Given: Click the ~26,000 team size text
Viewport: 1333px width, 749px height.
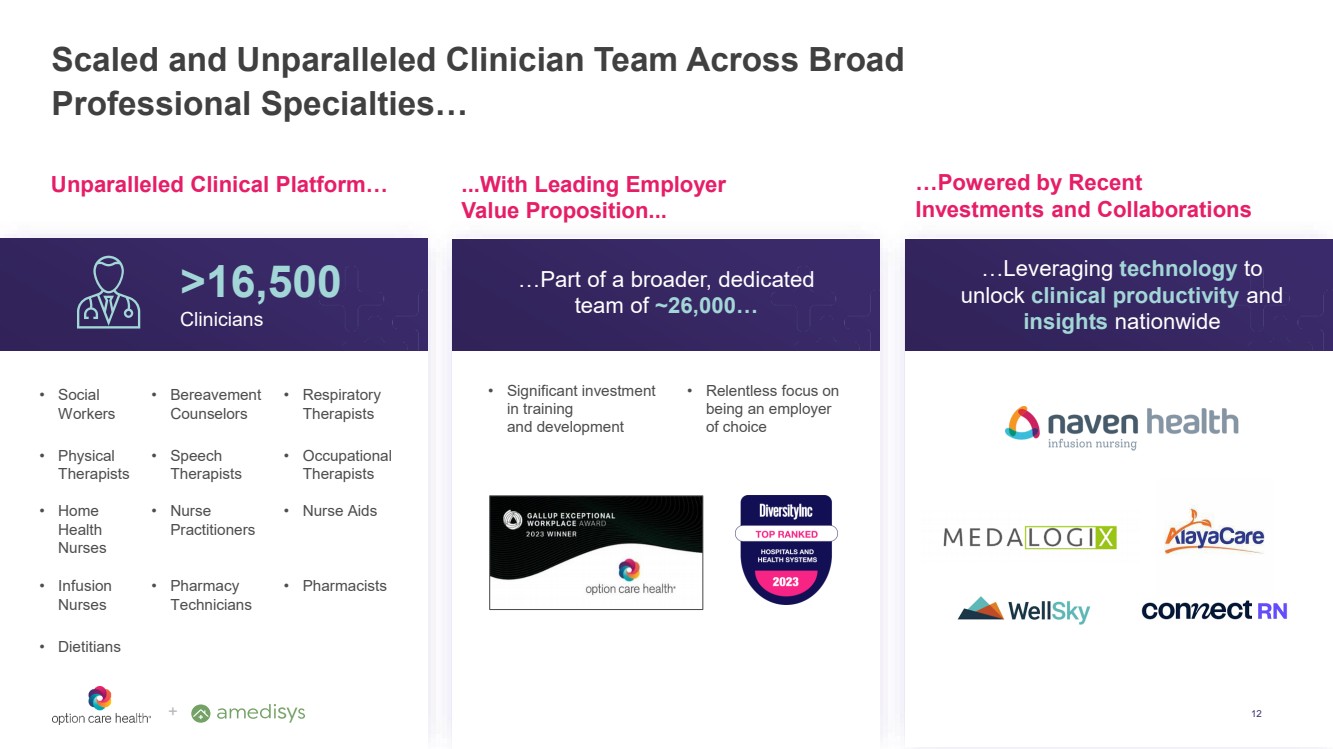Looking at the screenshot, I should [705, 306].
